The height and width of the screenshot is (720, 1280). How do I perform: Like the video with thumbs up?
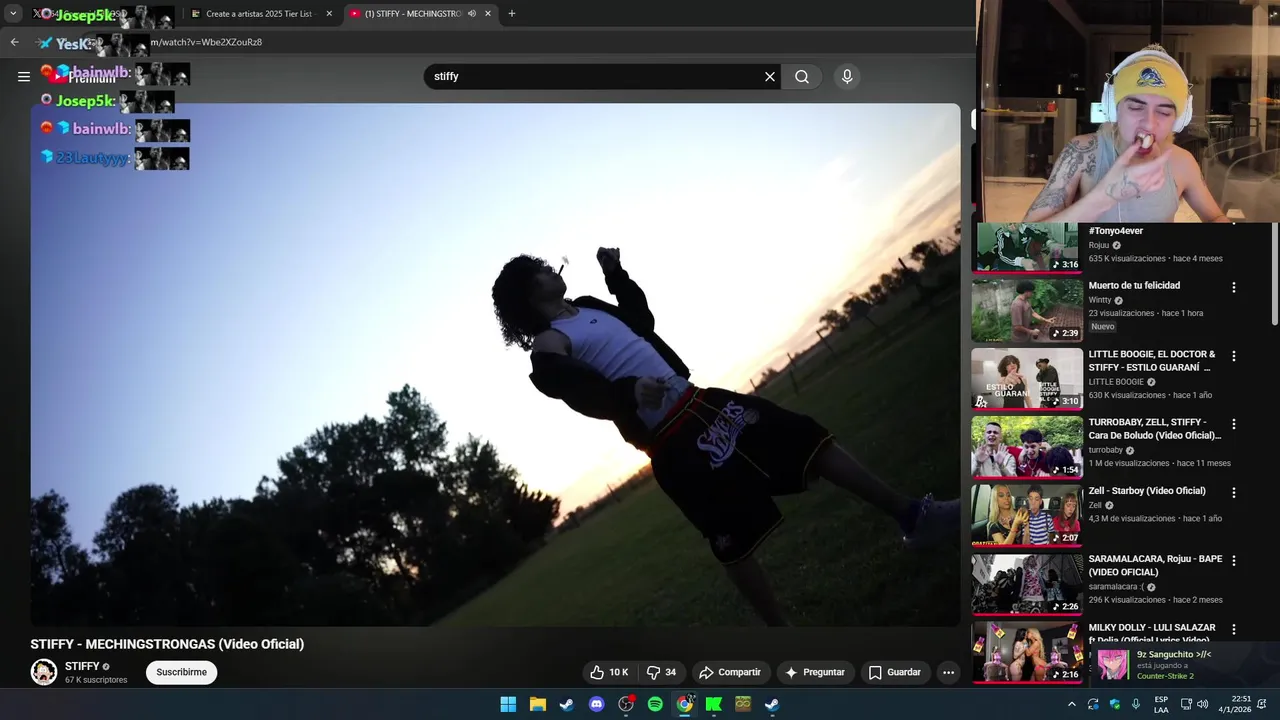coord(609,672)
